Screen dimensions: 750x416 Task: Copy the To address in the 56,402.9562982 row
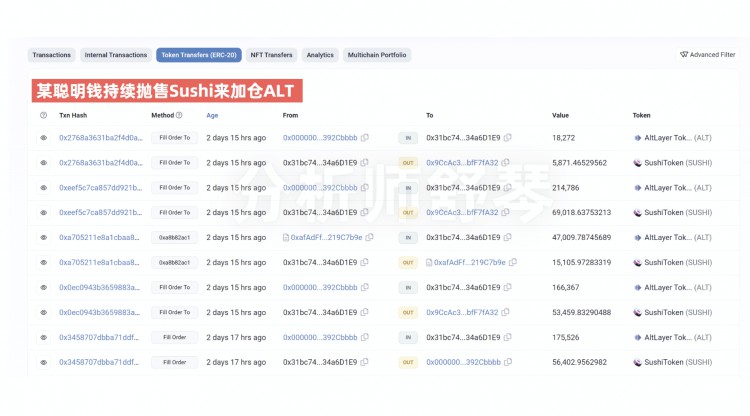(508, 362)
